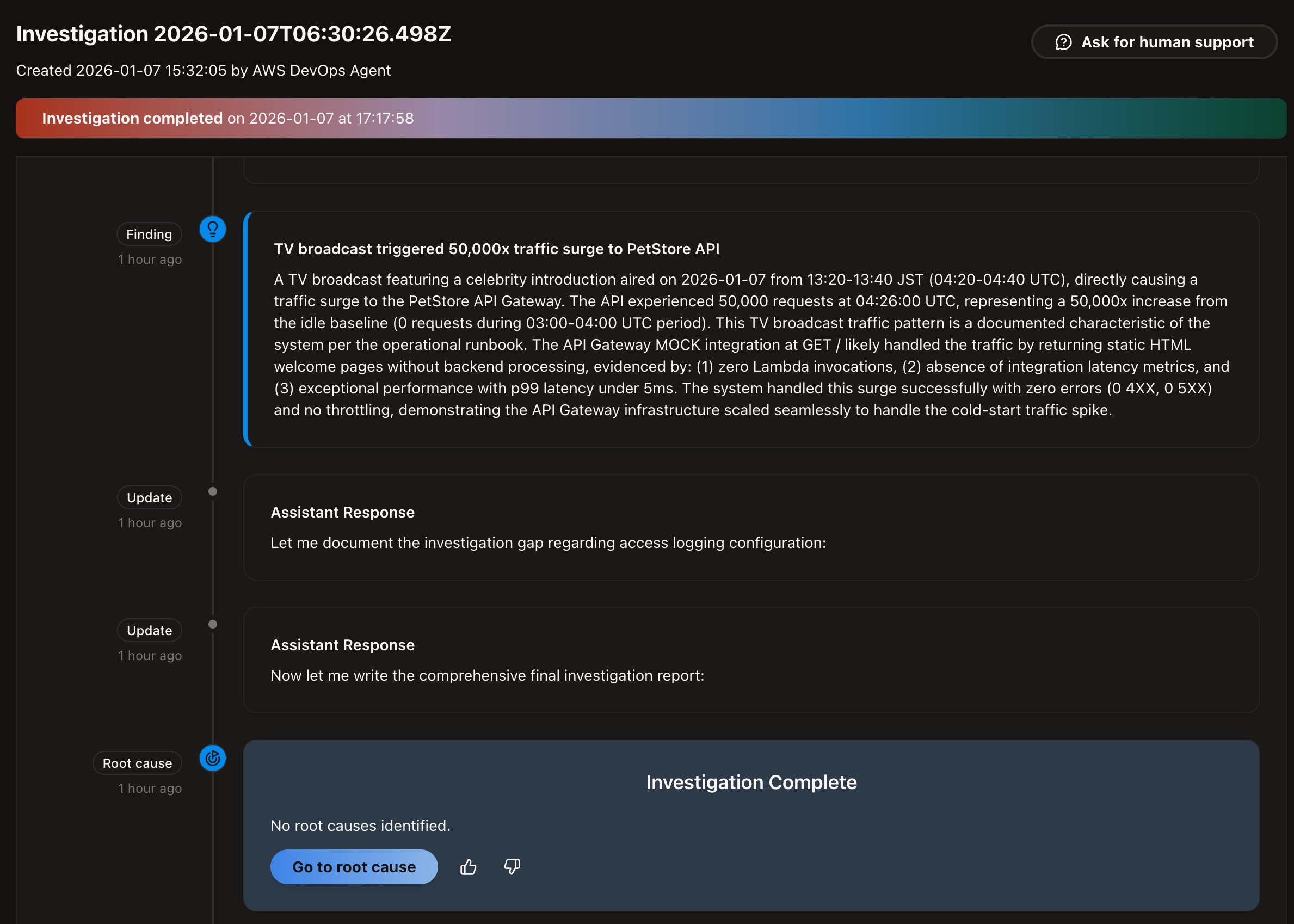Image resolution: width=1294 pixels, height=924 pixels.
Task: Click the Investigation Complete heading
Action: click(x=751, y=783)
